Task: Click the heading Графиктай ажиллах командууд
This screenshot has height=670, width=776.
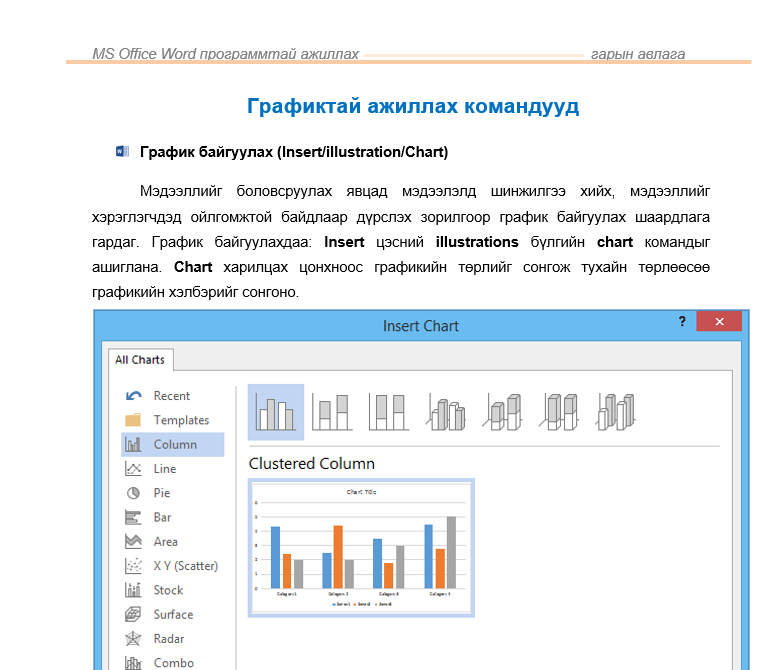Action: pyautogui.click(x=413, y=106)
